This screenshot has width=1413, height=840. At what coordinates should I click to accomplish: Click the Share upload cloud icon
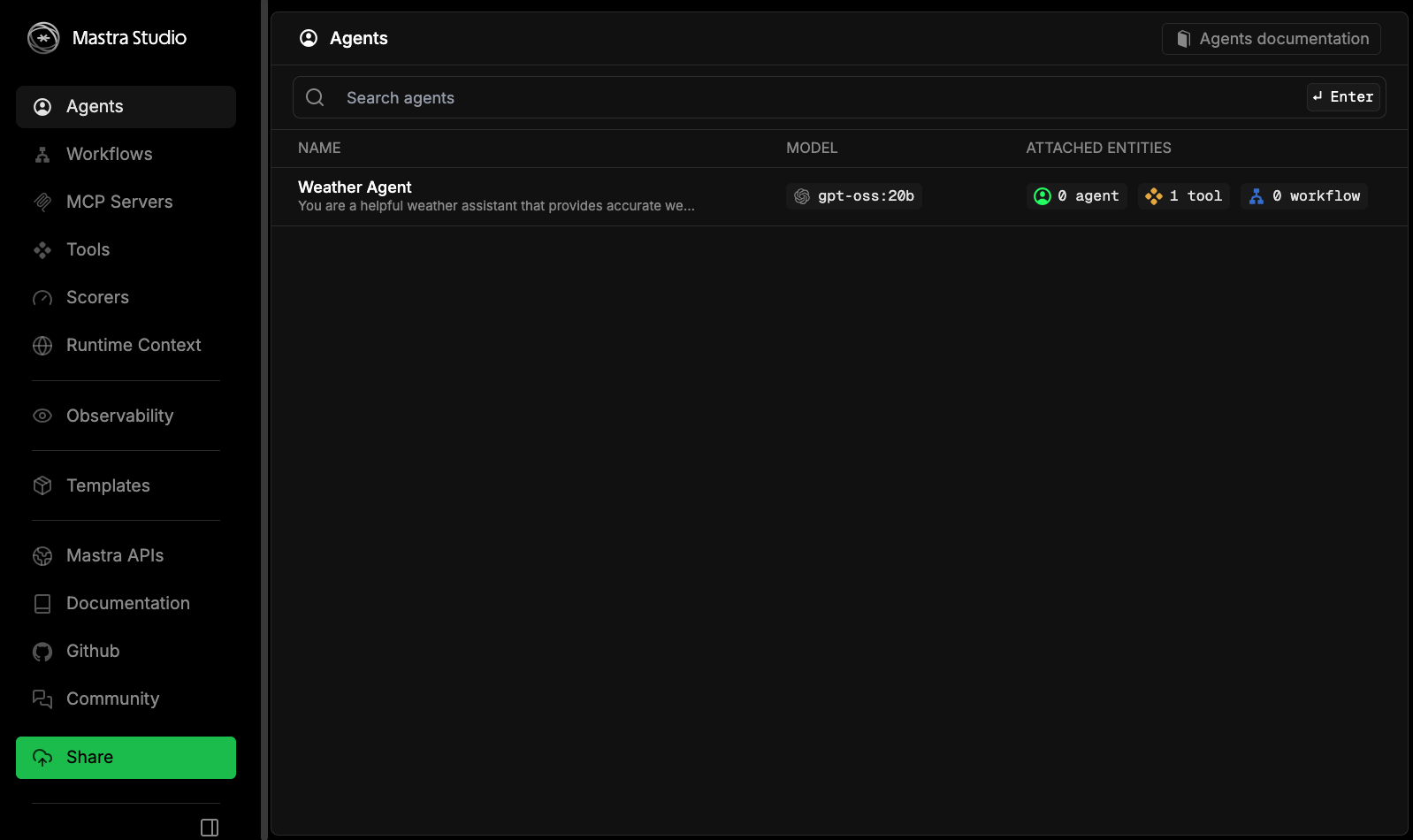tap(42, 758)
